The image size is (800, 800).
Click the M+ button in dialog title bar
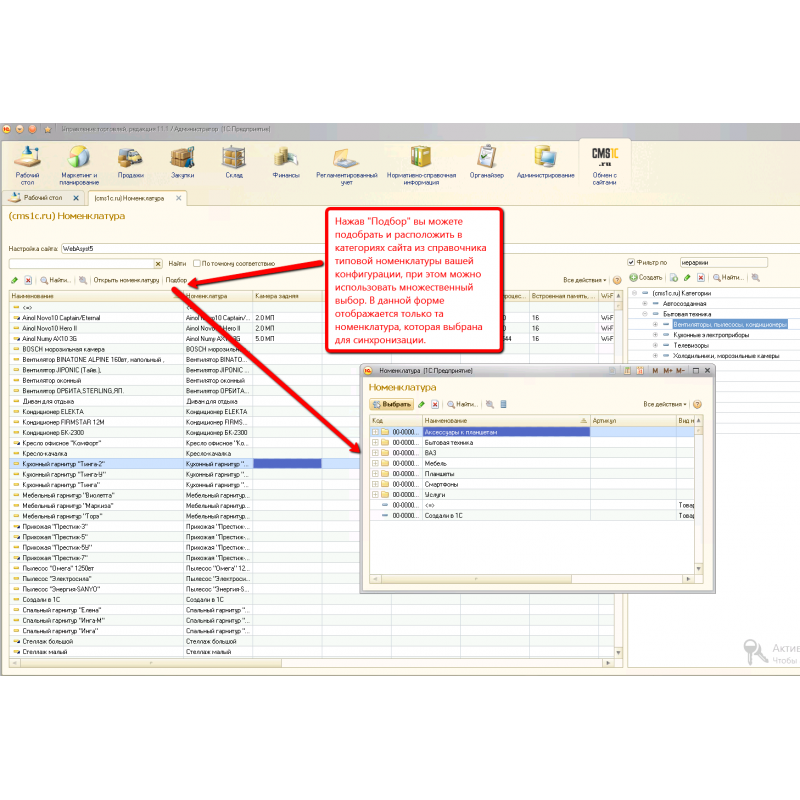668,371
